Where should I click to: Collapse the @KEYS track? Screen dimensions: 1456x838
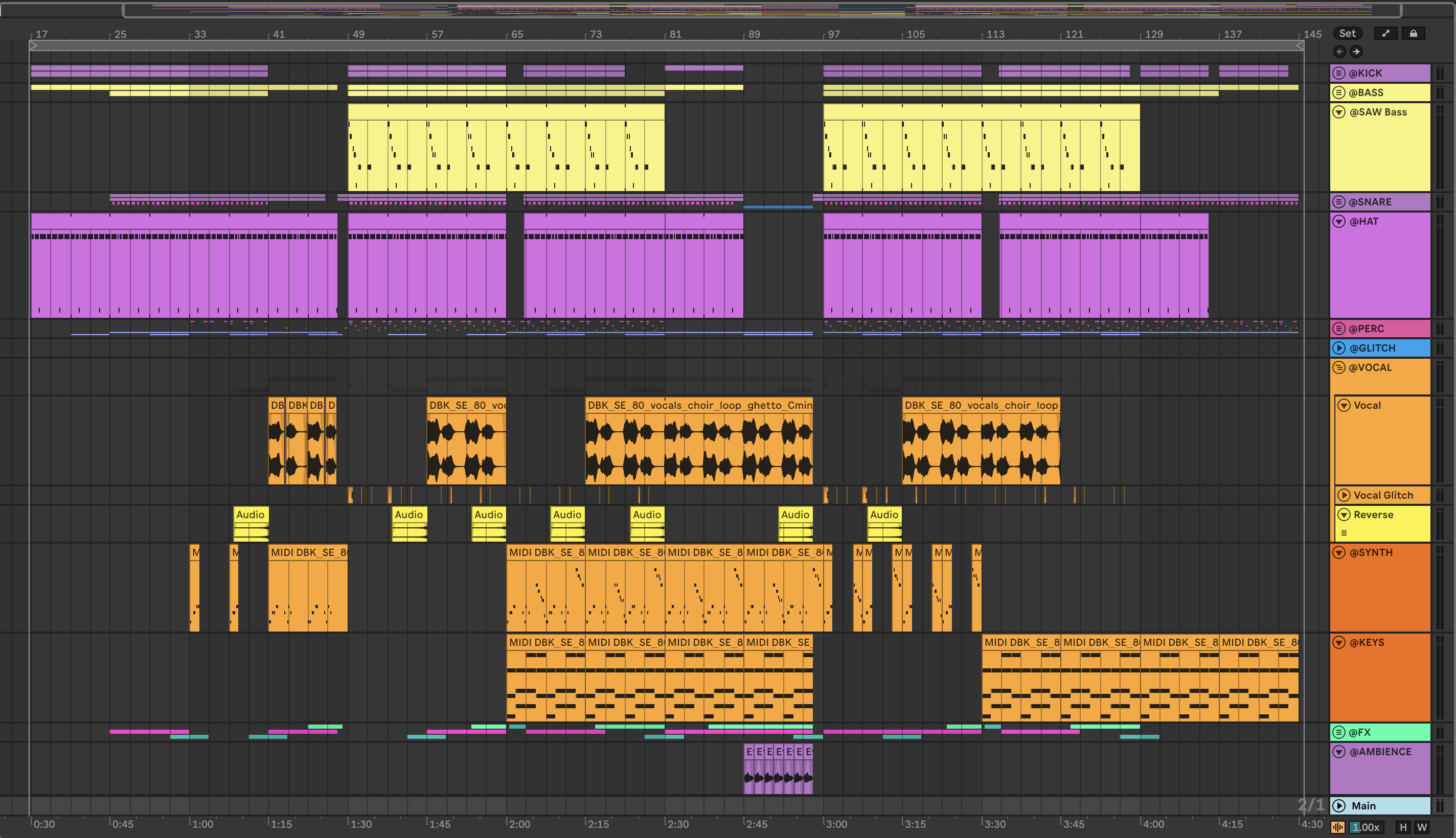pos(1339,642)
